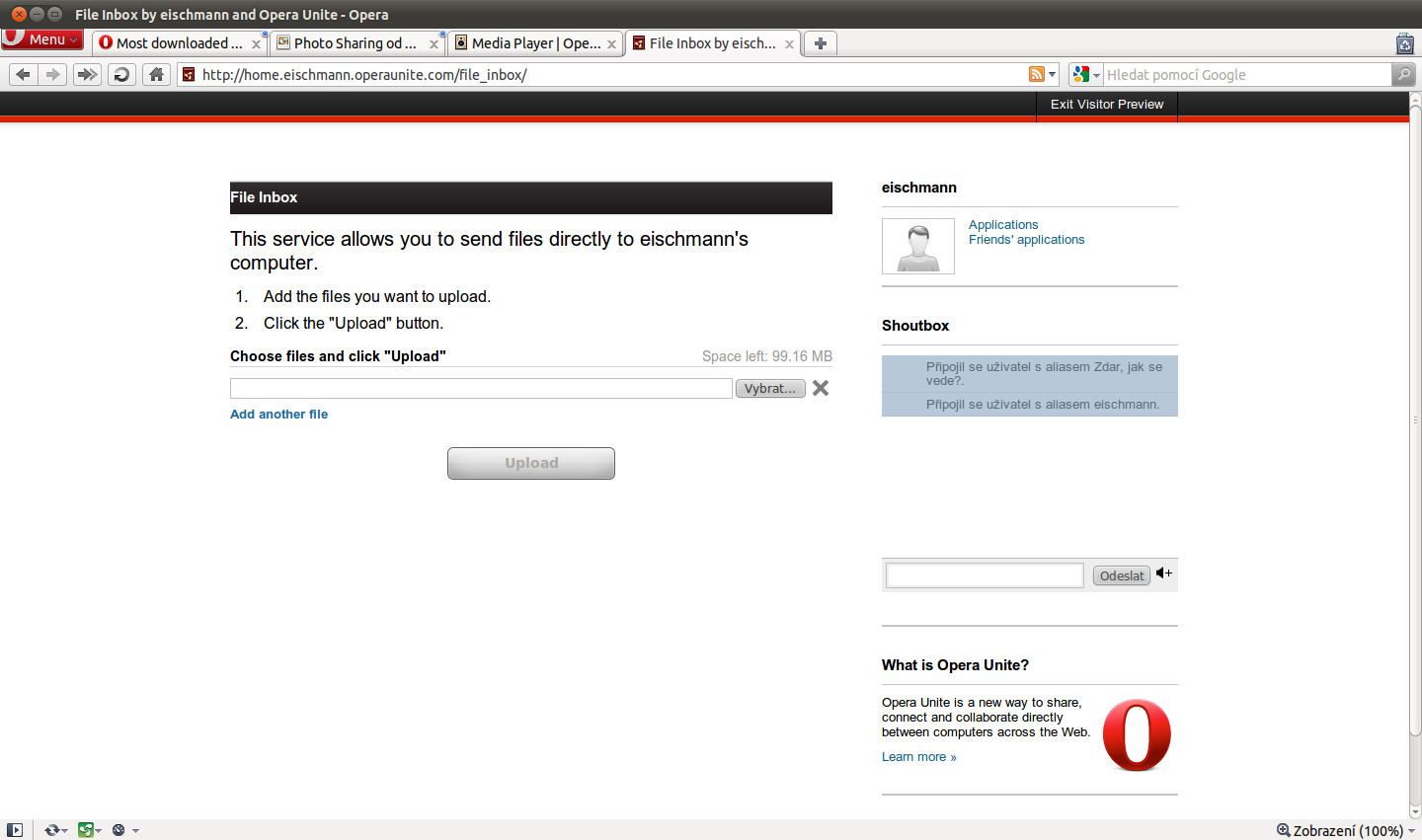Viewport: 1422px width, 840px height.
Task: Expand the RSS feed dropdown arrow
Action: click(x=1052, y=75)
